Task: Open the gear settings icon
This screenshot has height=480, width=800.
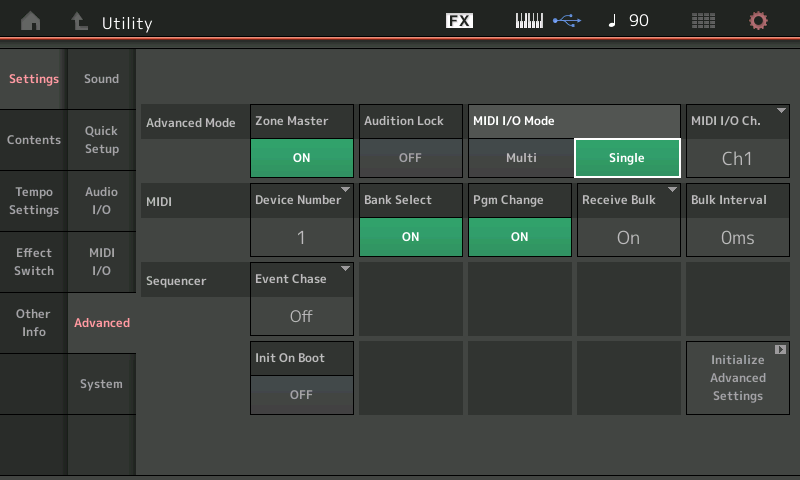Action: (x=759, y=21)
